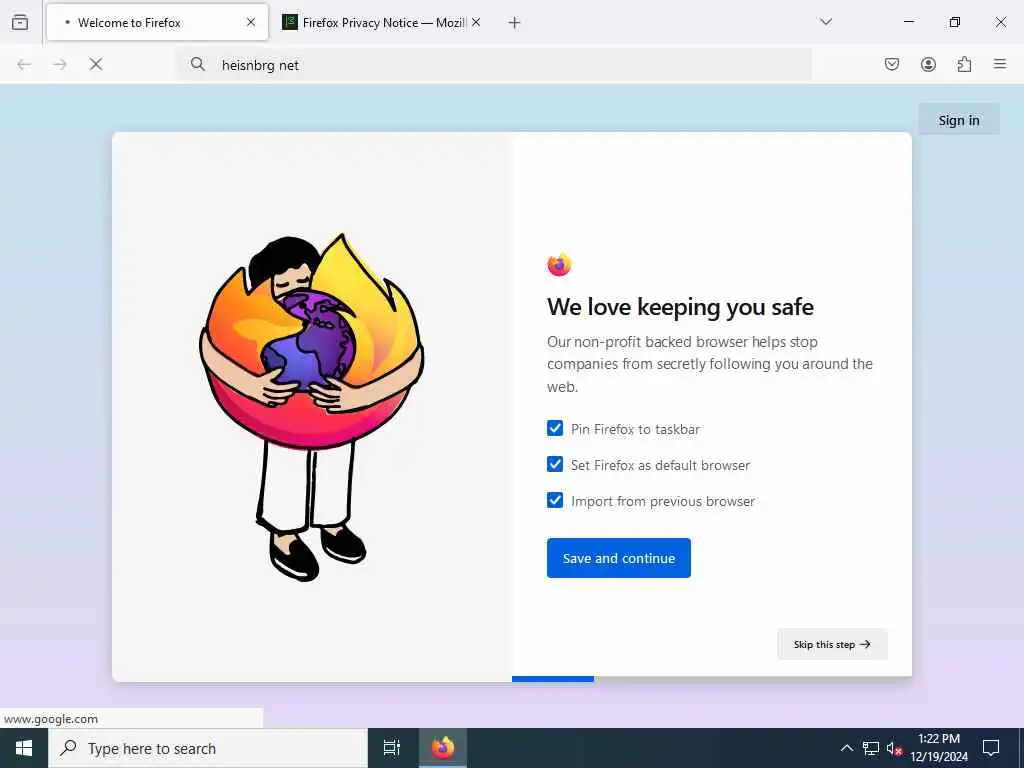Click the Firefox taskbar icon
Image resolution: width=1024 pixels, height=768 pixels.
coord(443,748)
